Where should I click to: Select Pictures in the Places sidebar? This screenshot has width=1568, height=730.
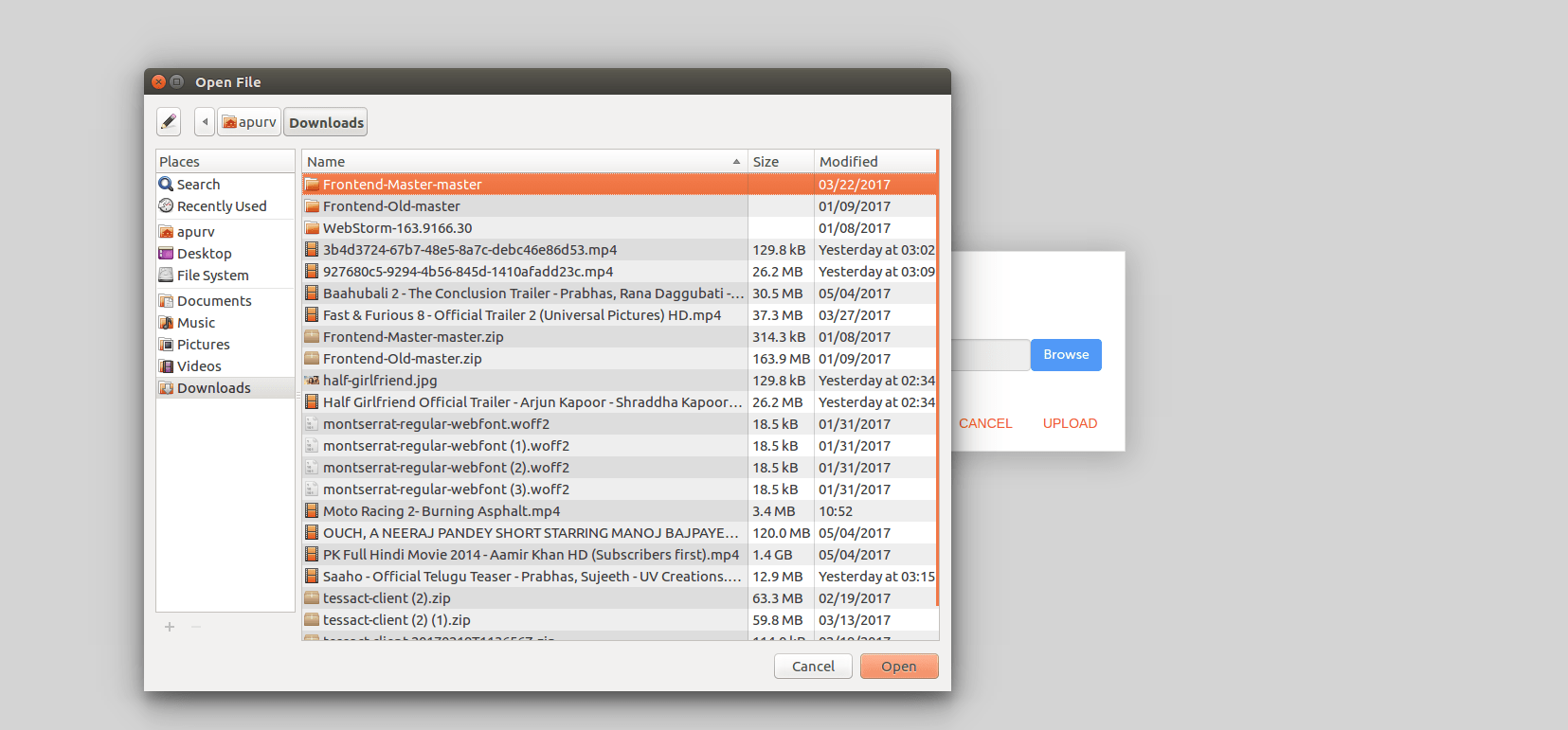[x=225, y=345]
